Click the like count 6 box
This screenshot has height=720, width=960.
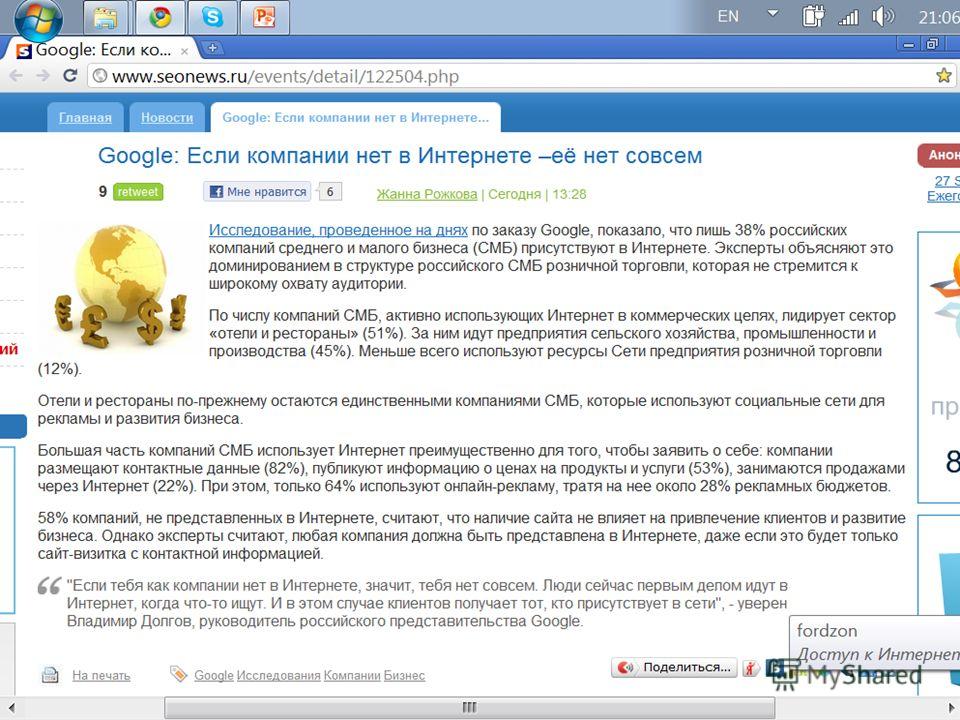(330, 192)
